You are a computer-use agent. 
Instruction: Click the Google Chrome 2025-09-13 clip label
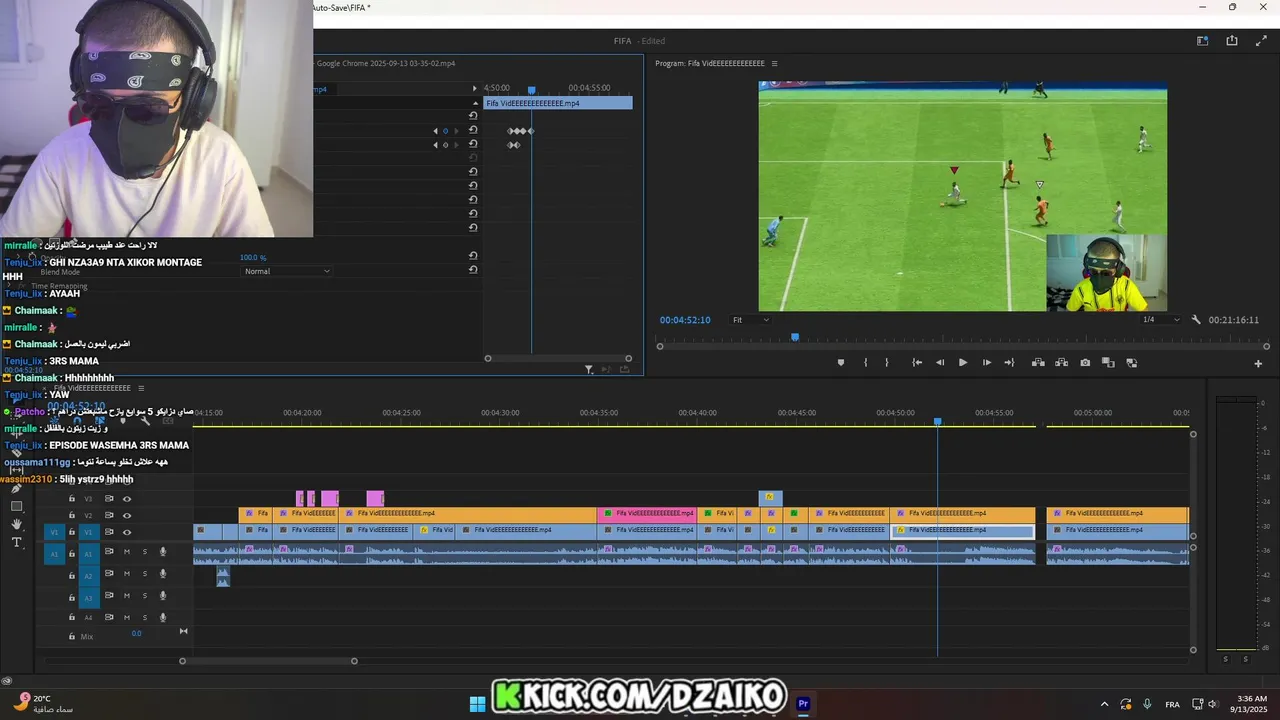point(386,63)
